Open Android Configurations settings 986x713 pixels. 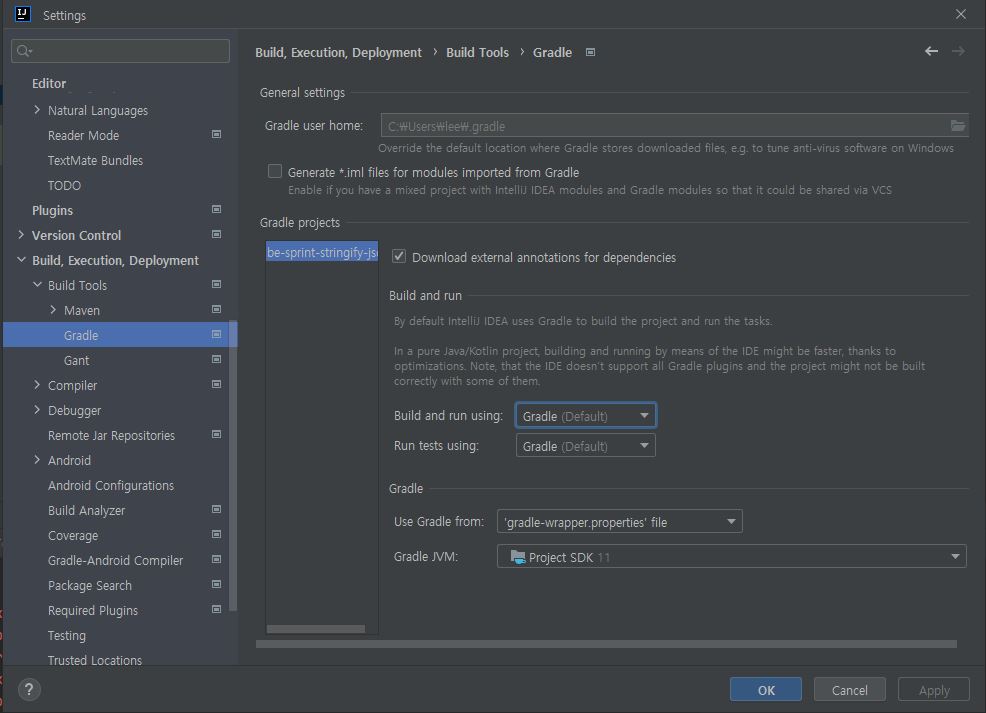click(x=111, y=485)
